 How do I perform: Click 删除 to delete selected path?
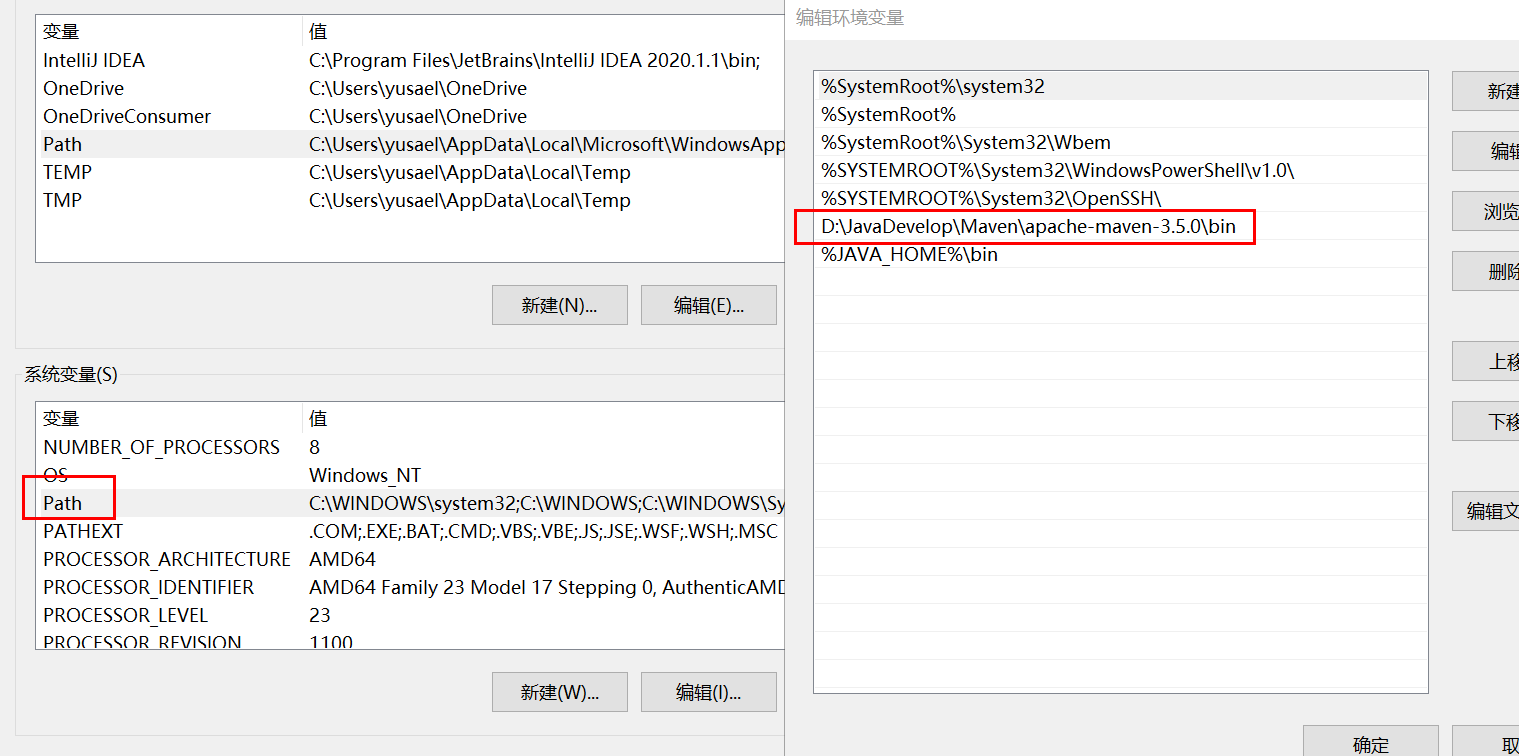point(1493,271)
